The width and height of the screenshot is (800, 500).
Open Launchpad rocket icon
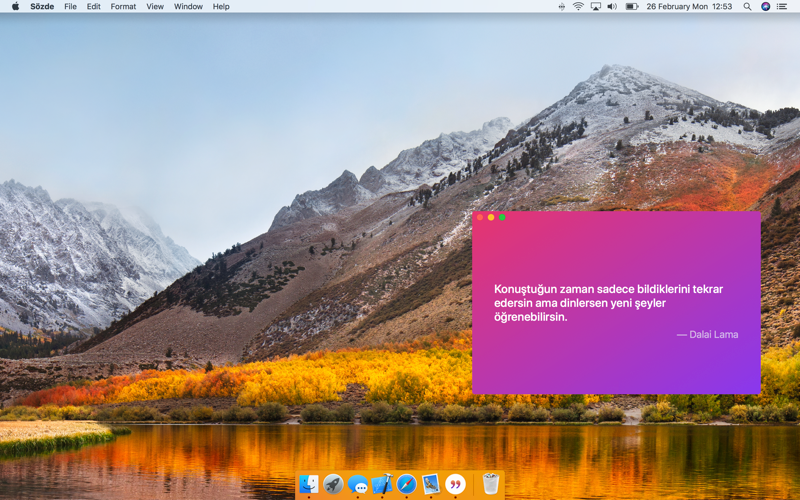click(333, 483)
